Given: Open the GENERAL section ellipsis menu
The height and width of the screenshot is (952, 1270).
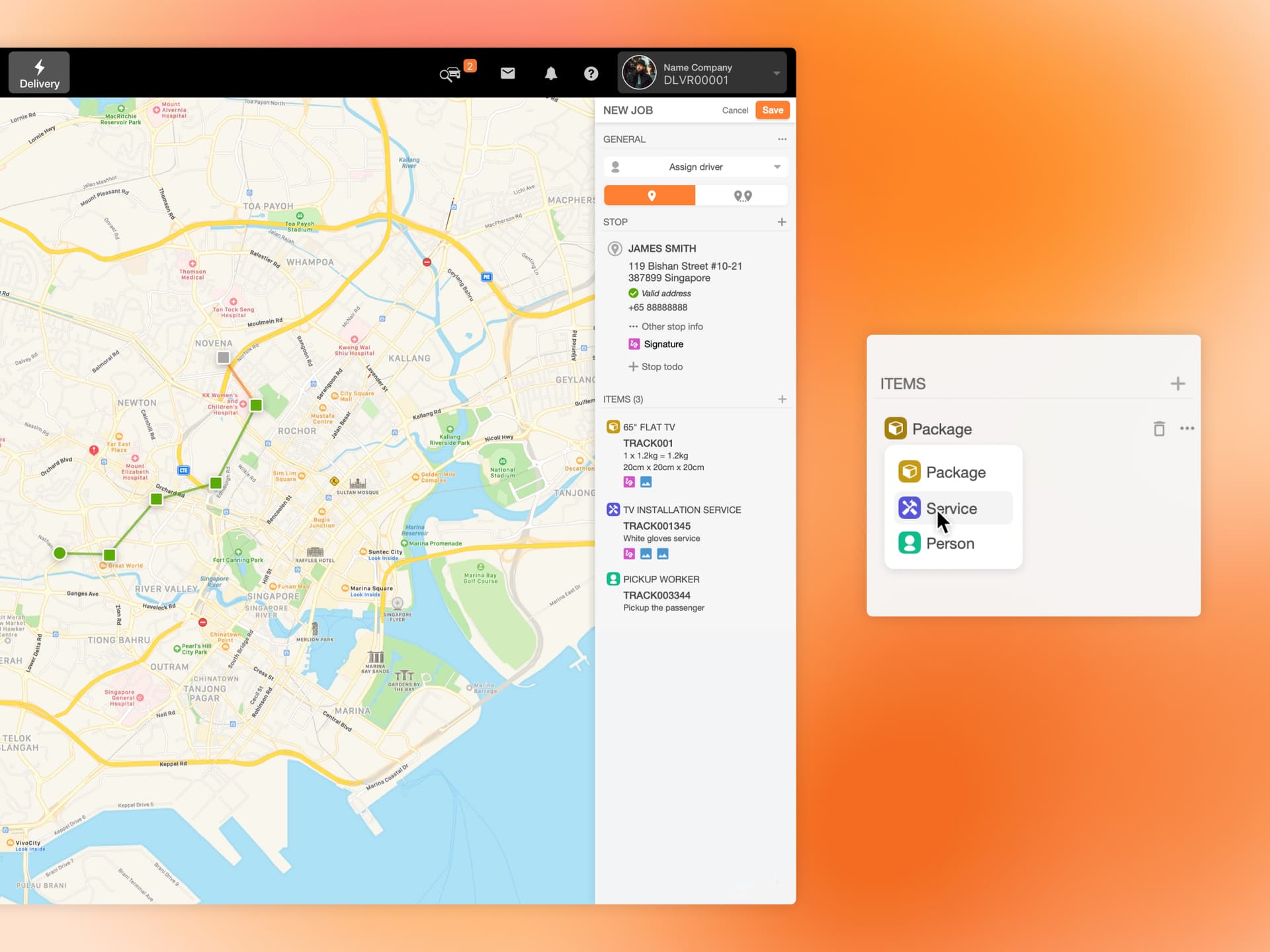Looking at the screenshot, I should [782, 139].
